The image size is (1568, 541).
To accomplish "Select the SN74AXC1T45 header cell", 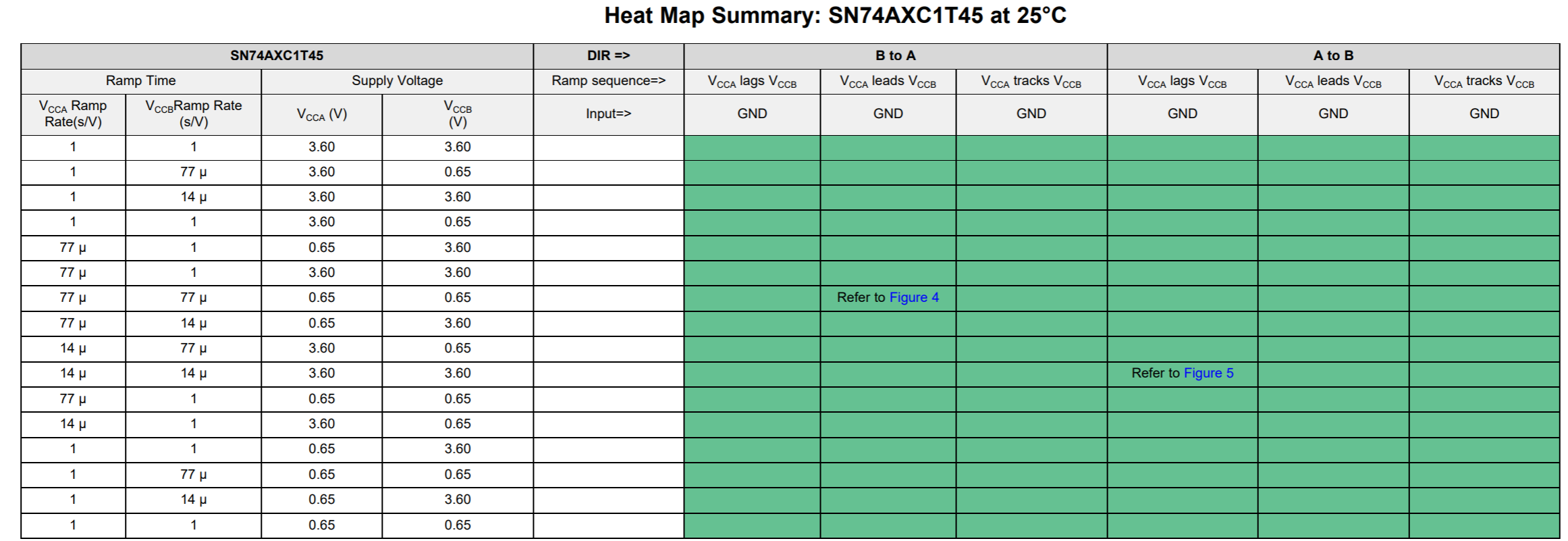I will click(277, 56).
